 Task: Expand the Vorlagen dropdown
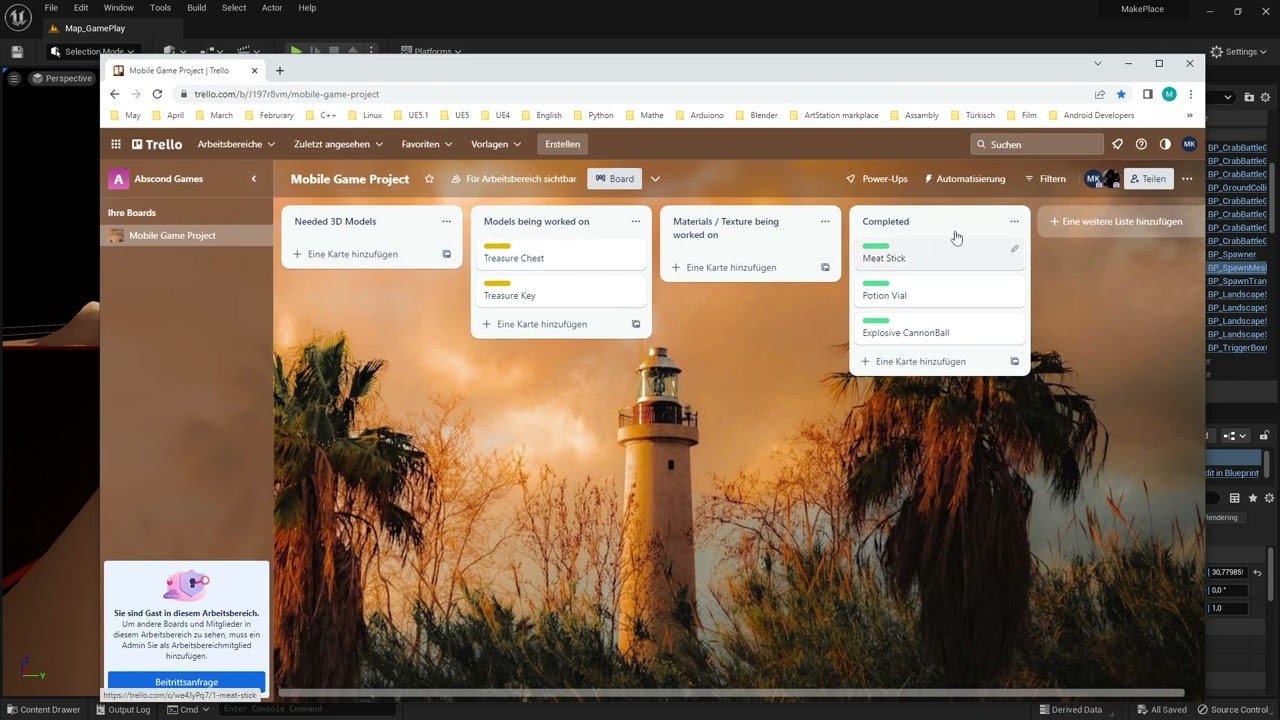pos(496,144)
